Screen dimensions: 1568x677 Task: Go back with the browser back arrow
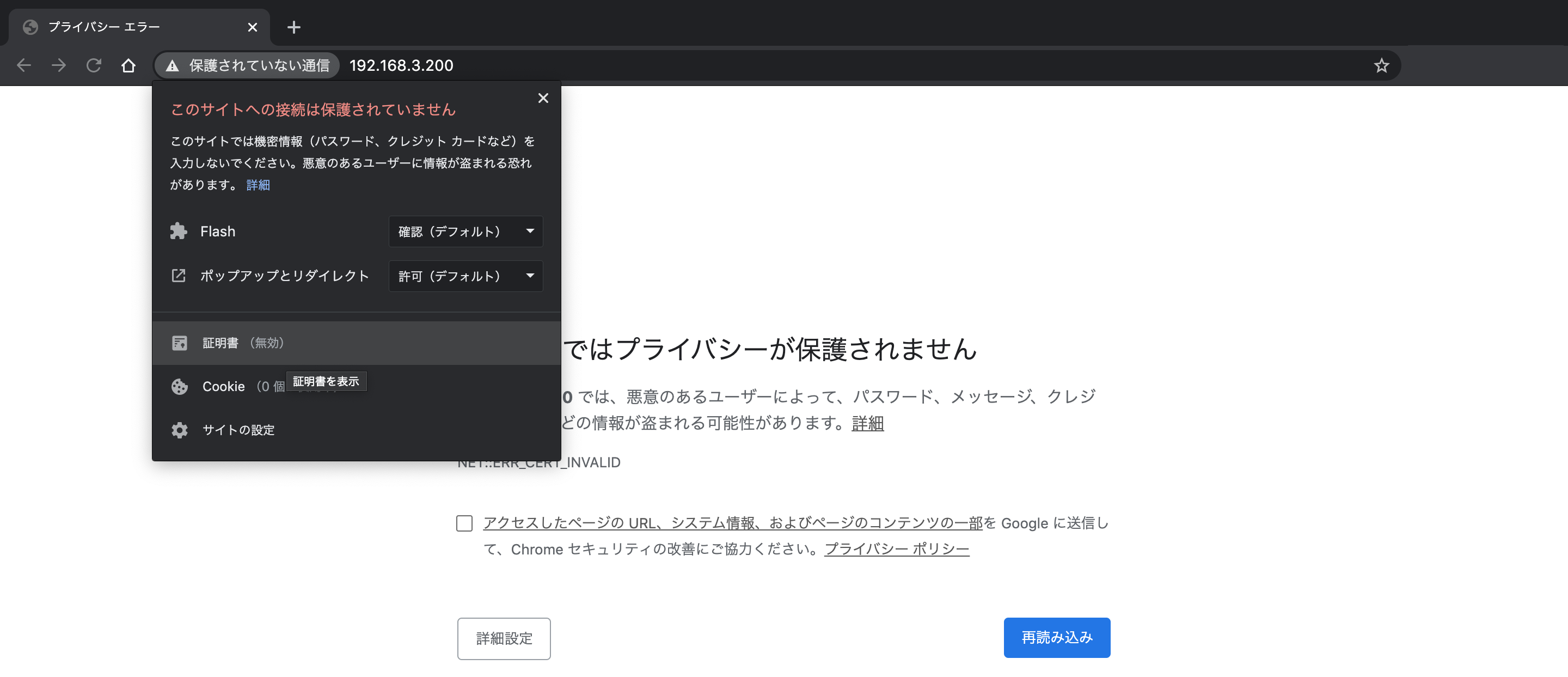pos(24,65)
